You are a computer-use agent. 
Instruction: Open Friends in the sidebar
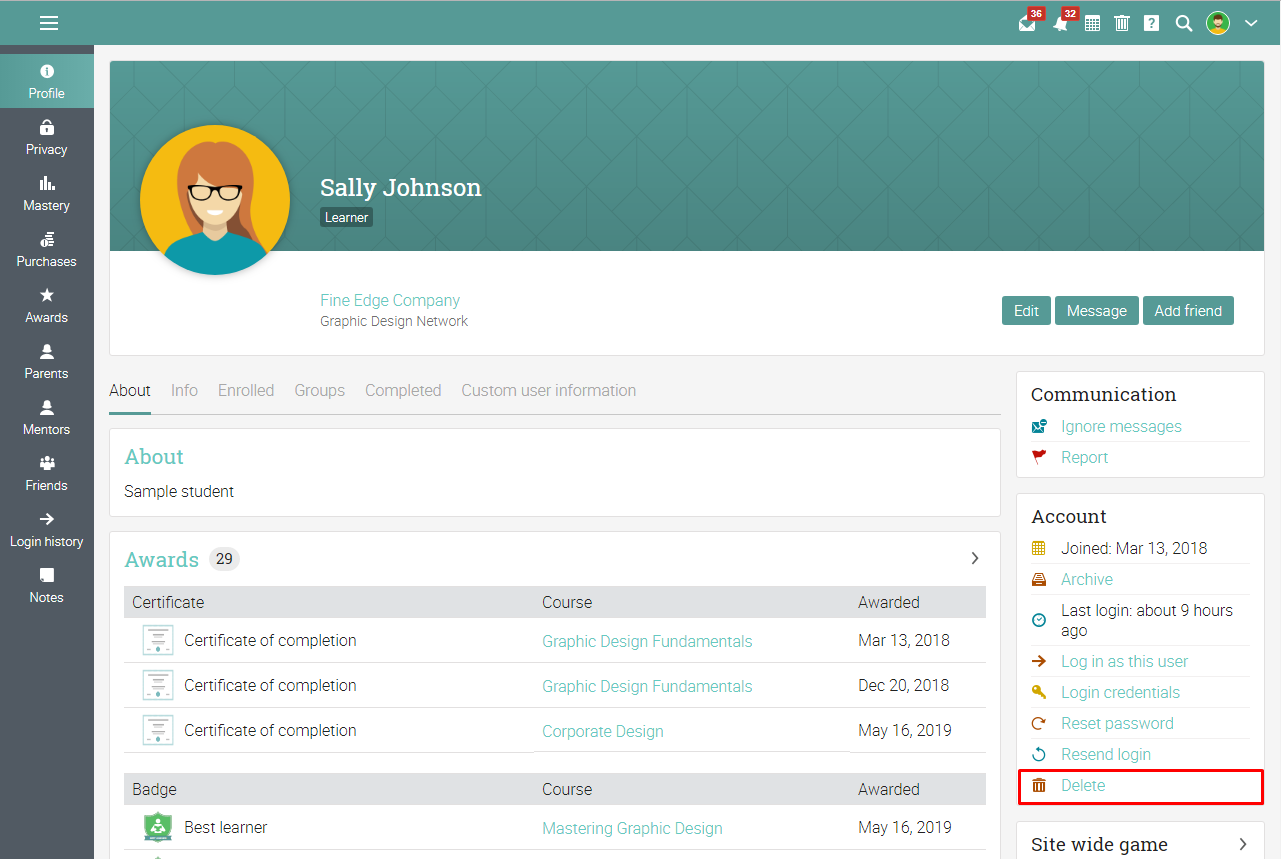click(47, 474)
